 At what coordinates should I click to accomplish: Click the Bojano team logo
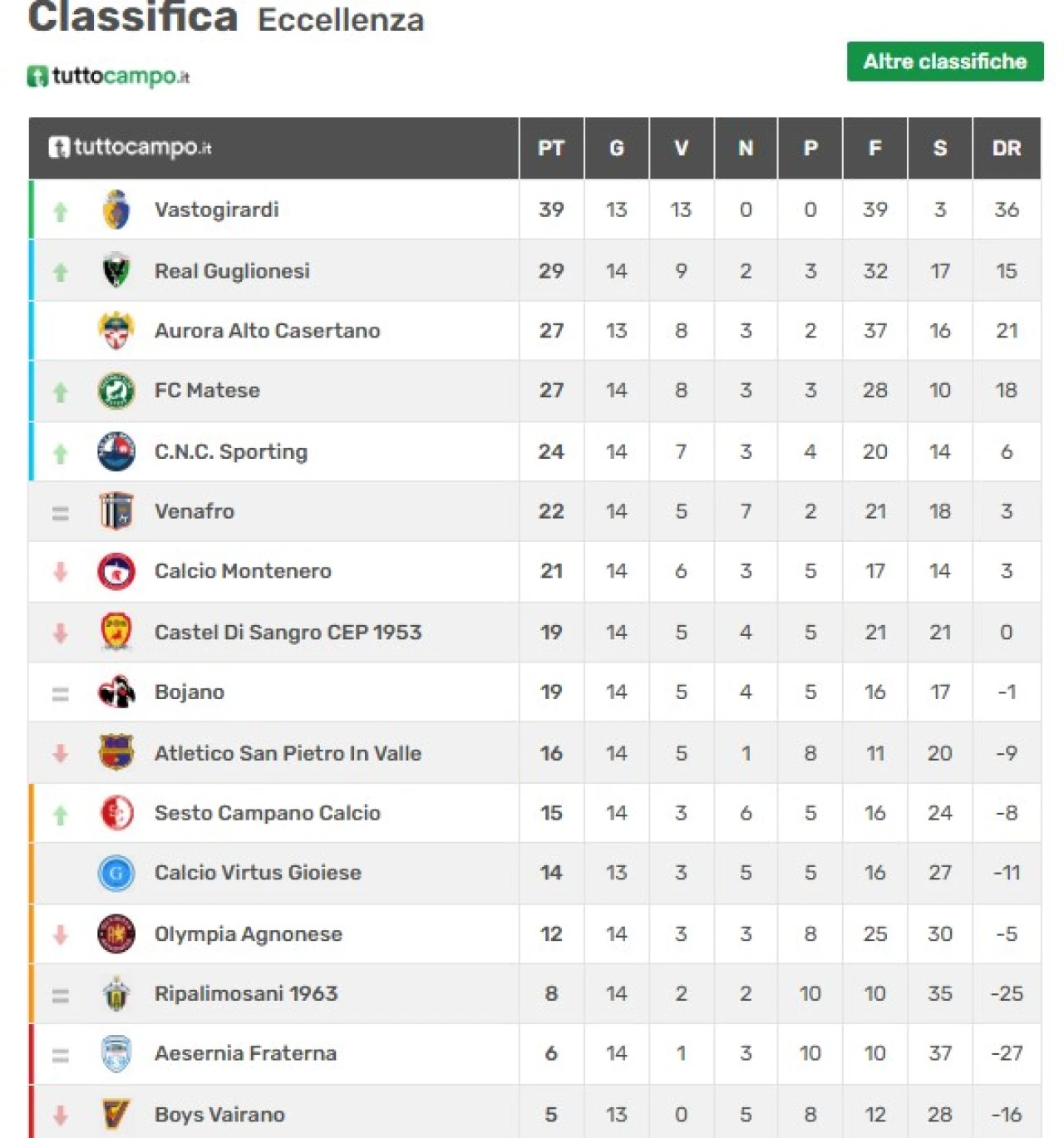[x=116, y=692]
